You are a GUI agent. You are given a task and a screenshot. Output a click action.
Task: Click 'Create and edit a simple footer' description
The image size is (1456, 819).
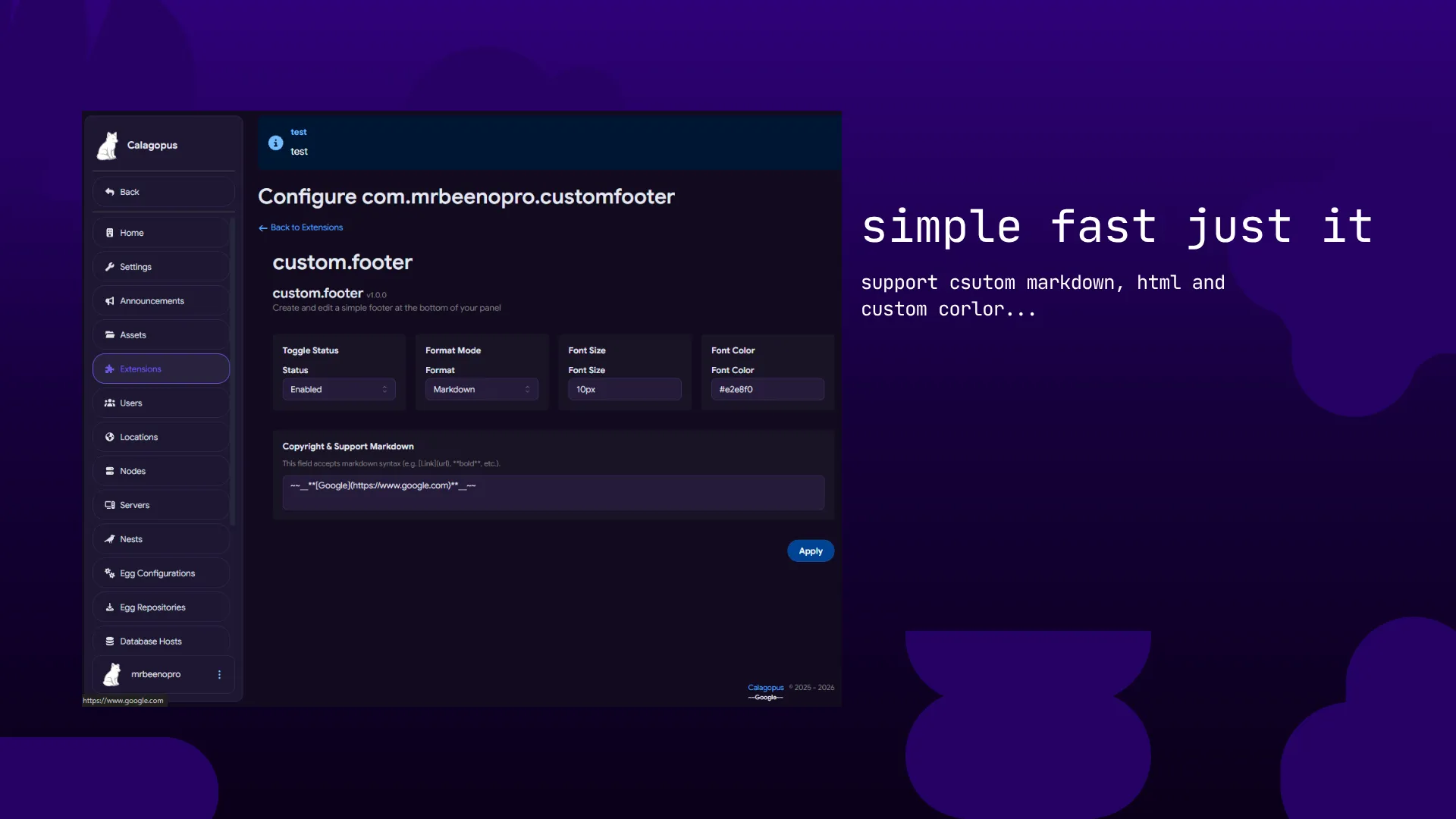[x=387, y=308]
